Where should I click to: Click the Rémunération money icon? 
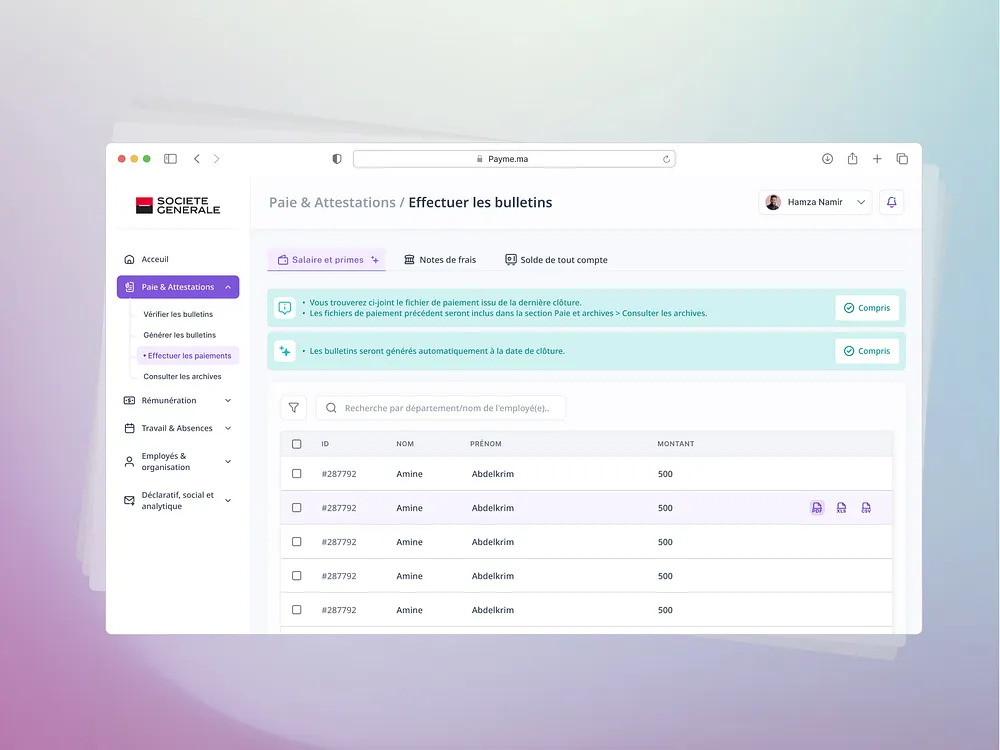tap(129, 401)
